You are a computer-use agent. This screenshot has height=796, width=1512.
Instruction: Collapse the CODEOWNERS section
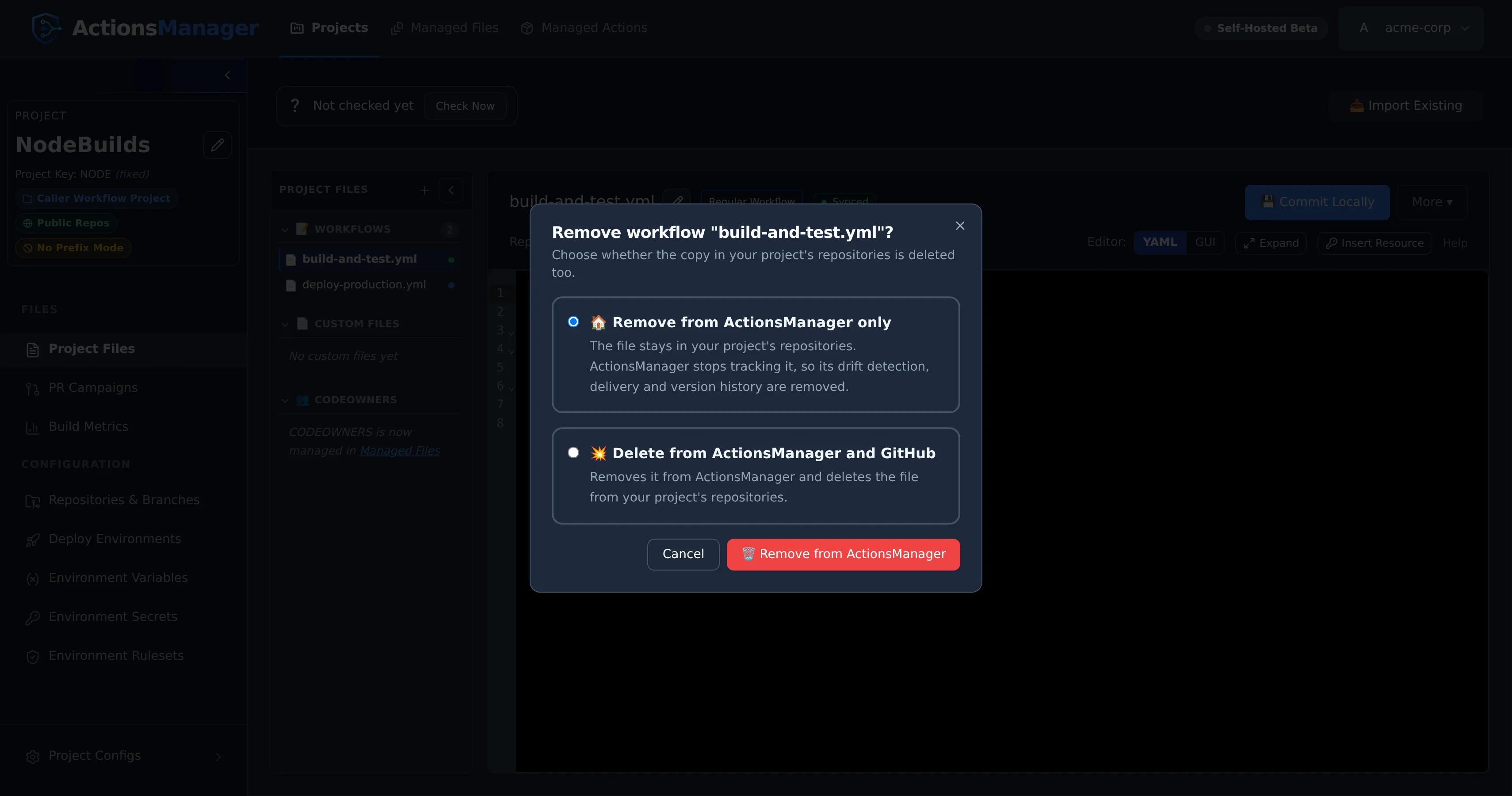click(285, 400)
